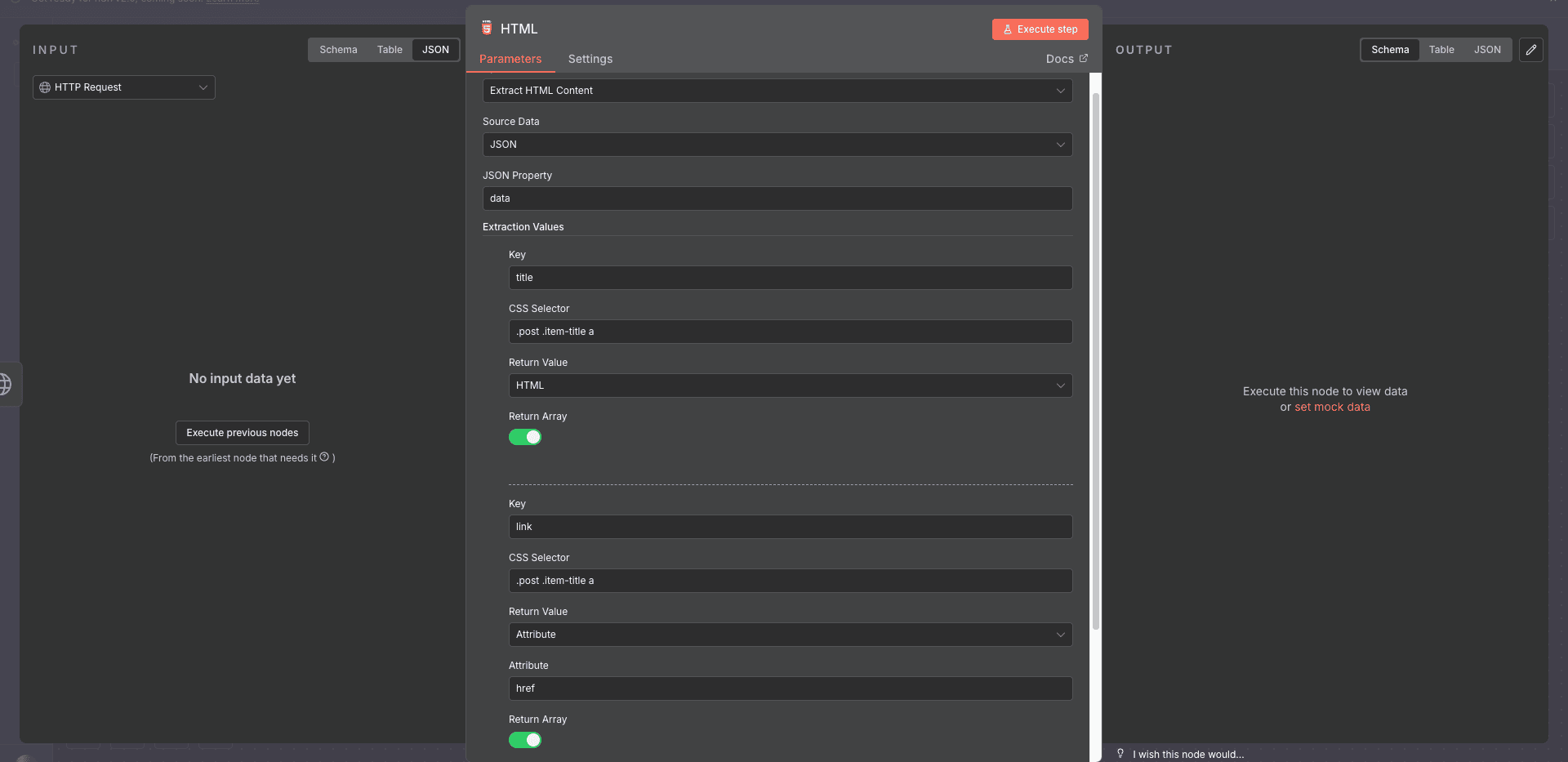Click the help icon next to earliest node hint

pyautogui.click(x=324, y=457)
